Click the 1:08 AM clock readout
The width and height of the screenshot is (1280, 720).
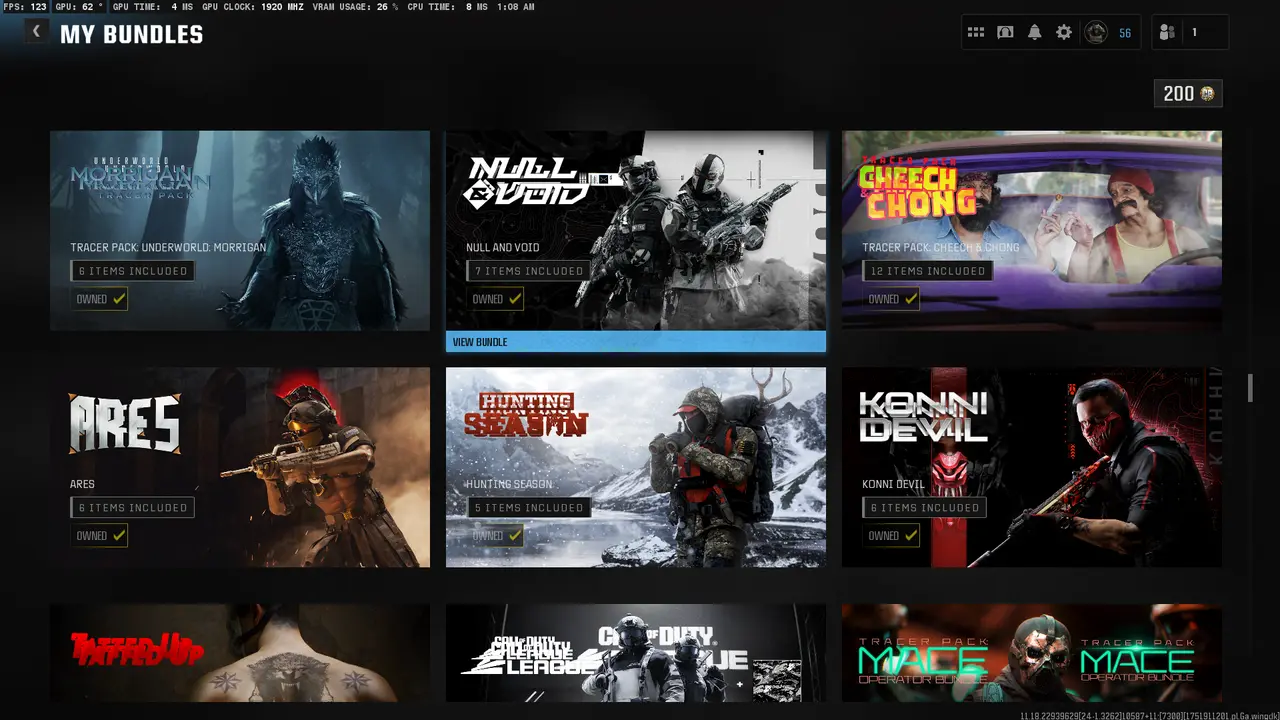pos(516,7)
